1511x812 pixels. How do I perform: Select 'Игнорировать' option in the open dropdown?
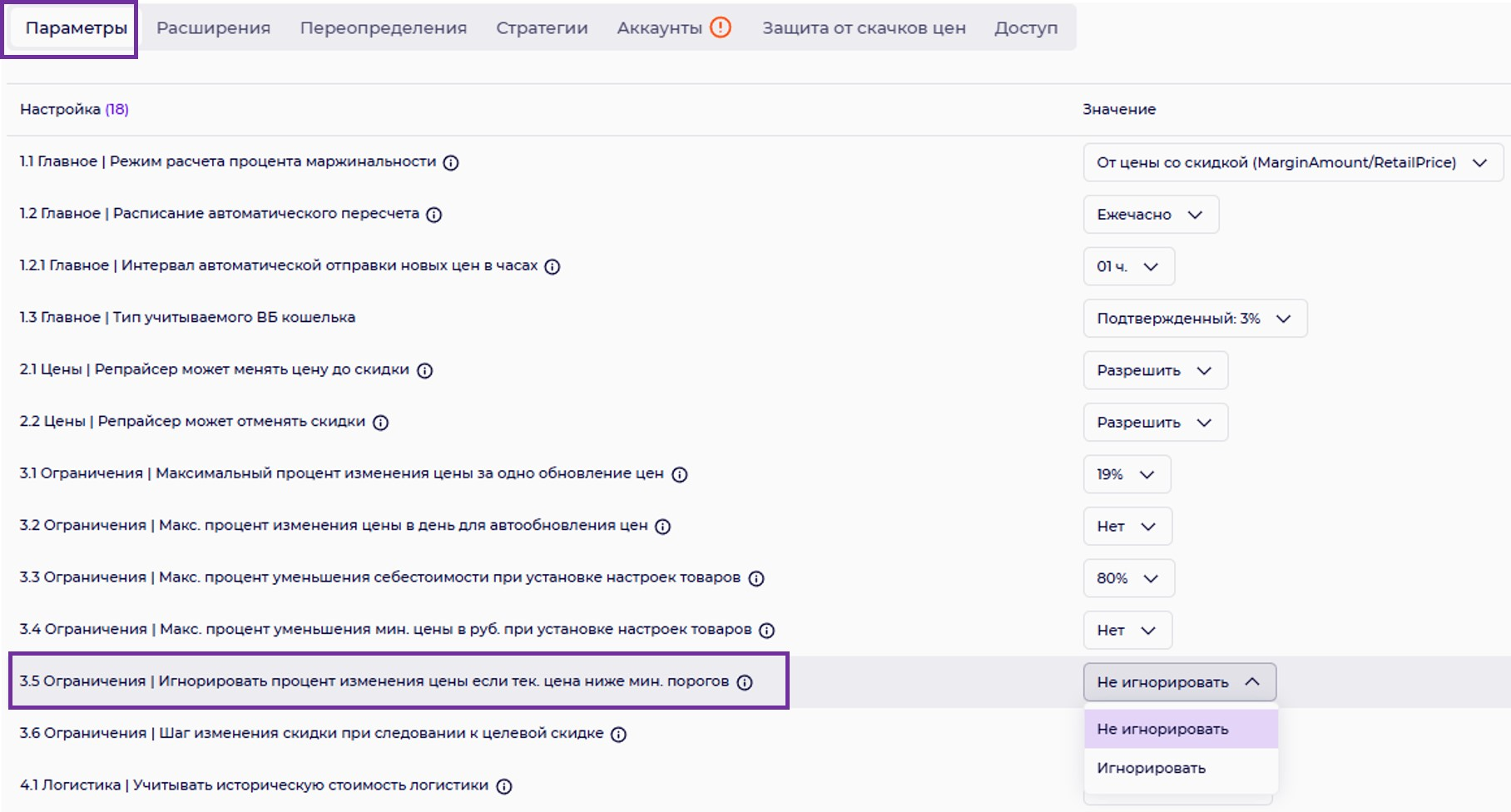pos(1151,768)
